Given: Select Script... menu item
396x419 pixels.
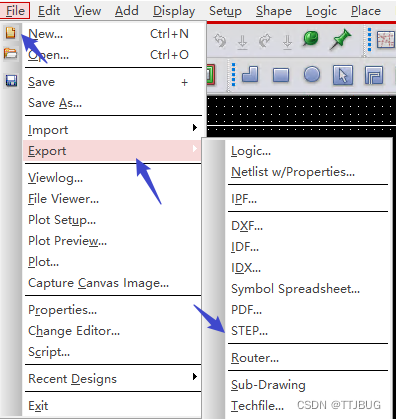Looking at the screenshot, I should click(113, 352).
